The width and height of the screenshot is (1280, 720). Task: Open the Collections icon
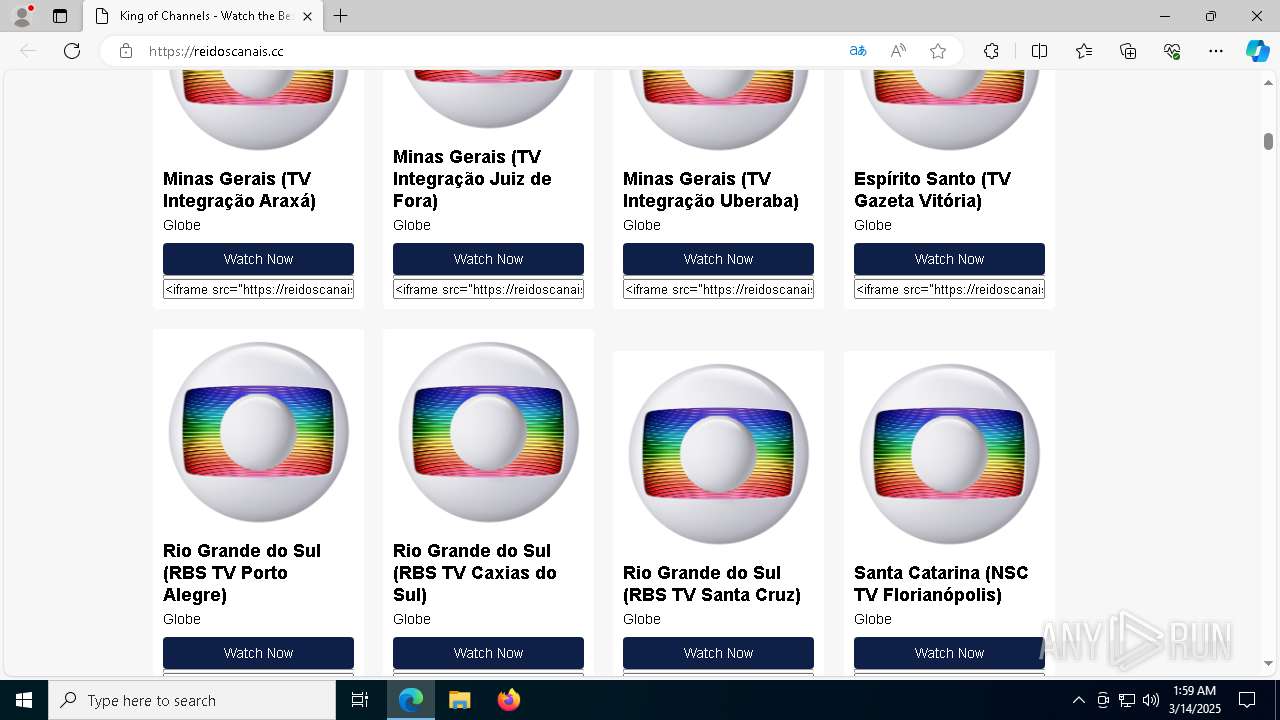1128,51
